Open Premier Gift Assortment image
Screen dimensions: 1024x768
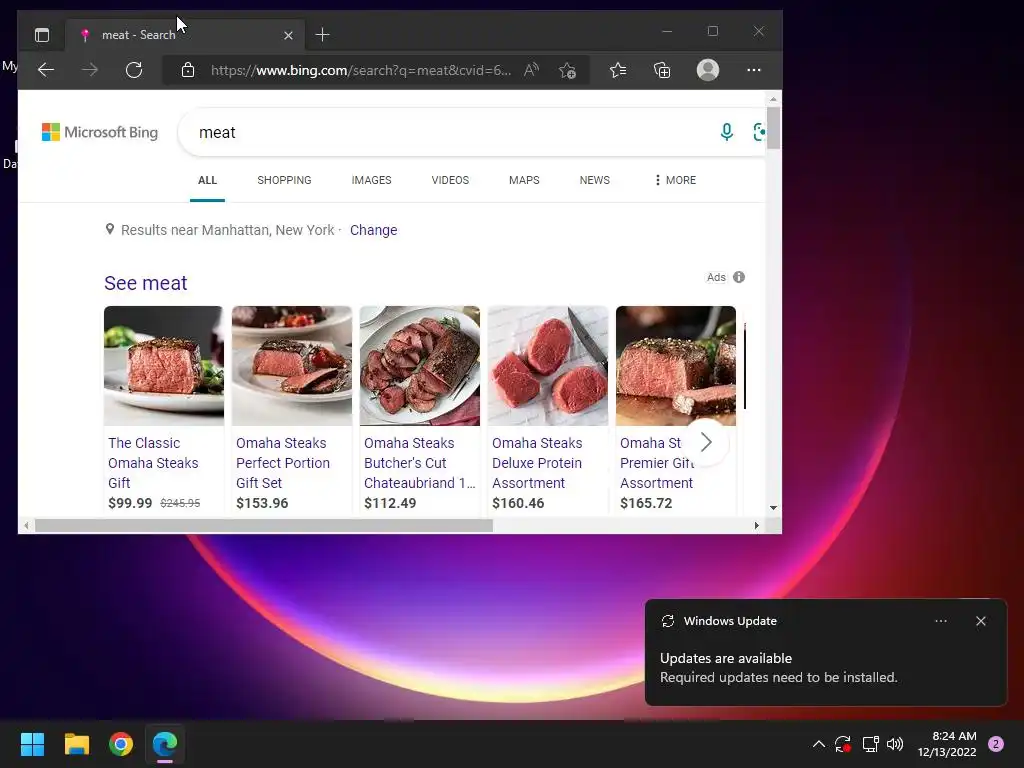675,366
